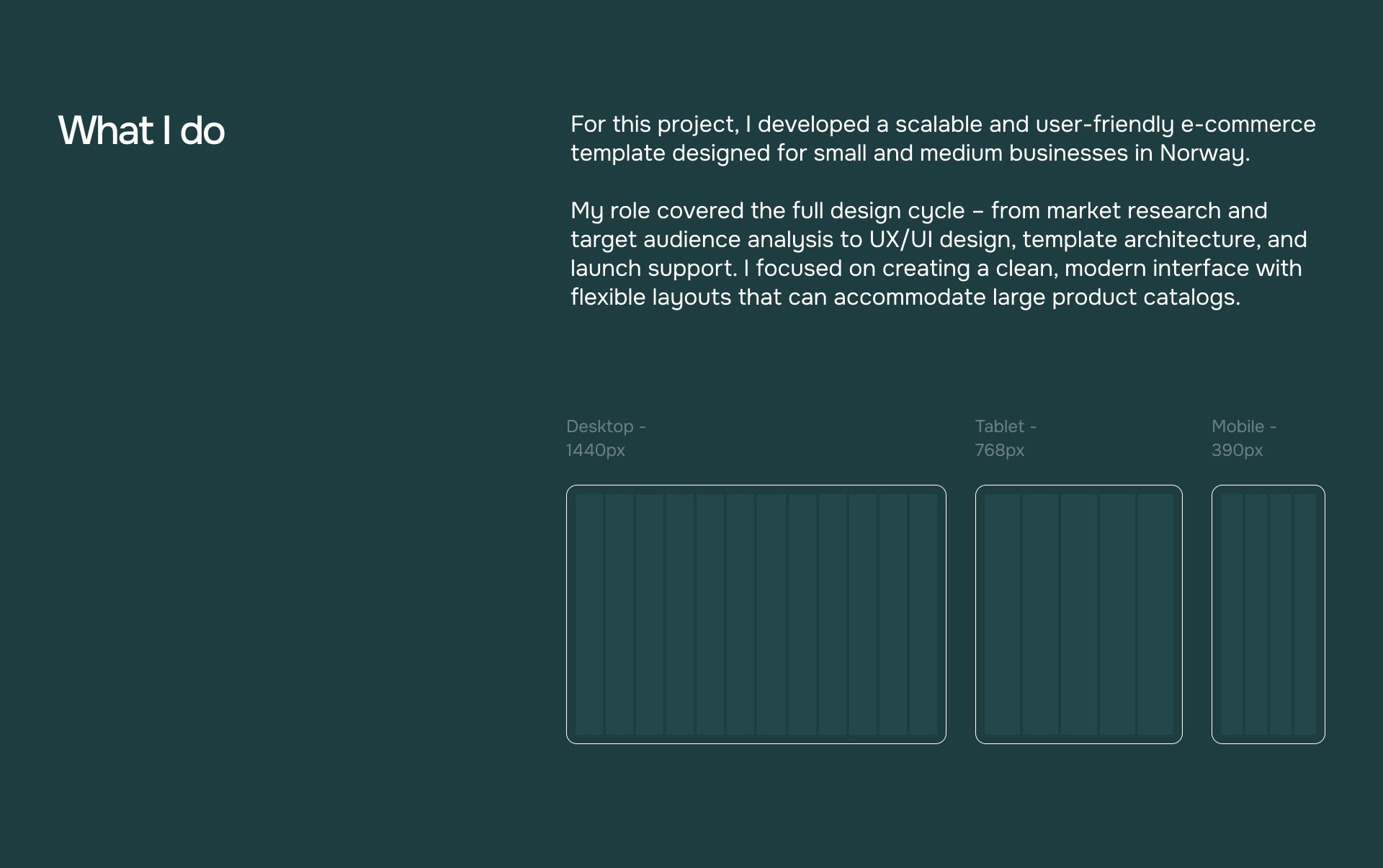The width and height of the screenshot is (1383, 868).
Task: Select the third column of the desktop grid
Action: point(650,614)
